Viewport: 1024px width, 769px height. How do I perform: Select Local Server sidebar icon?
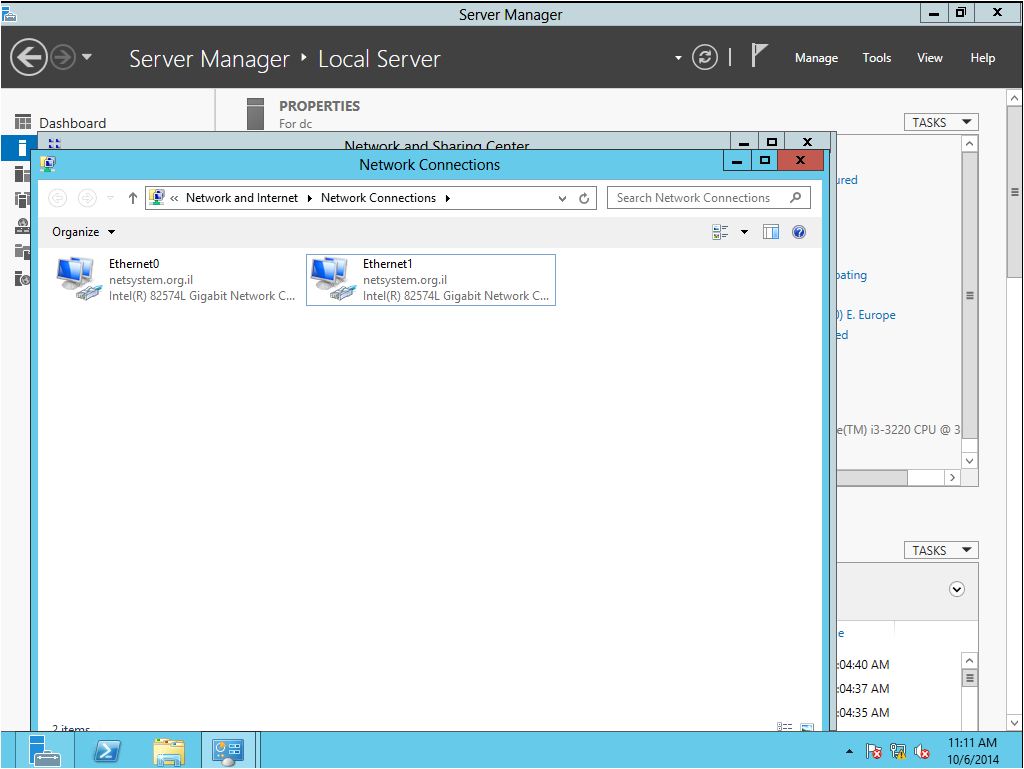pyautogui.click(x=22, y=148)
